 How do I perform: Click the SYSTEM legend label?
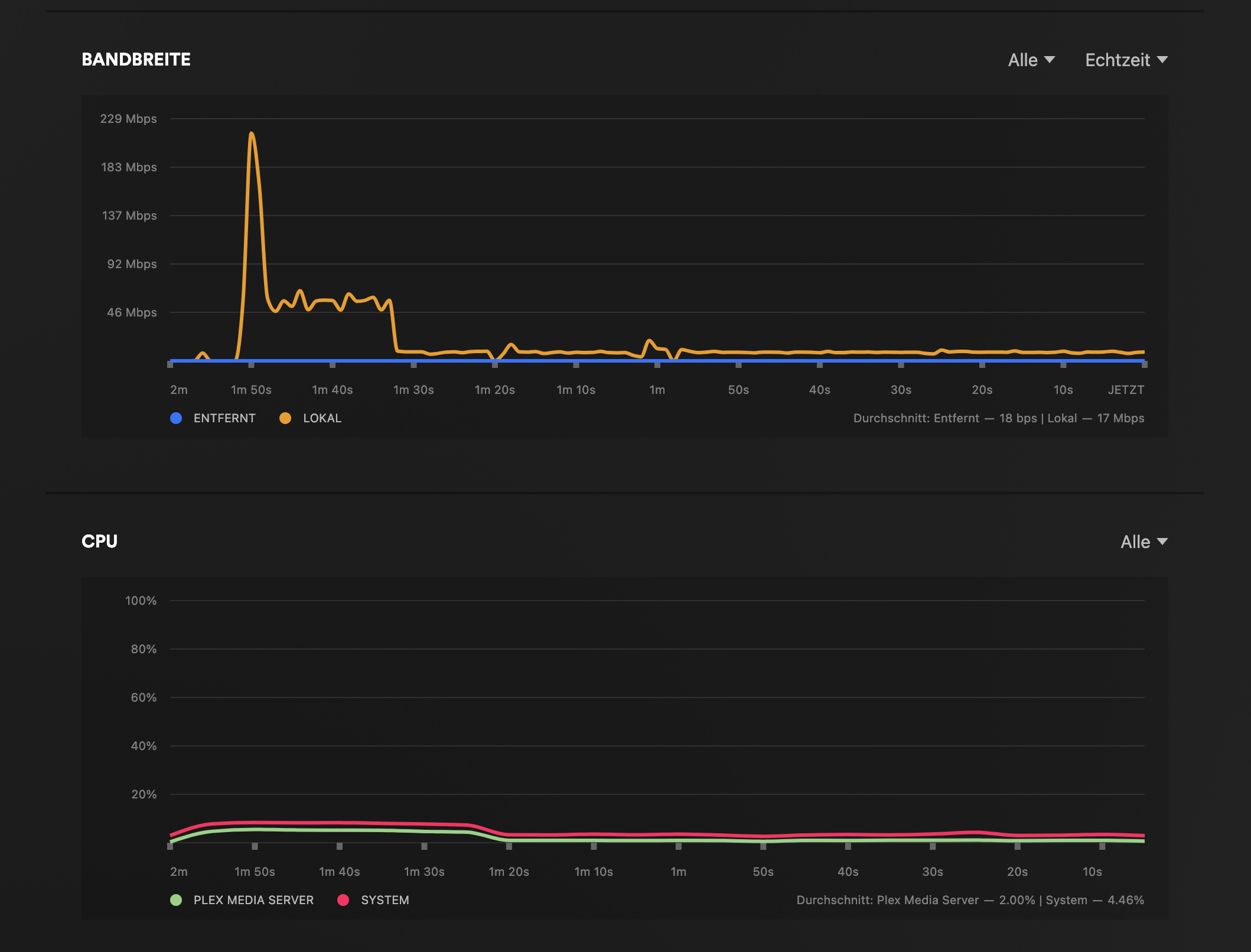point(385,900)
